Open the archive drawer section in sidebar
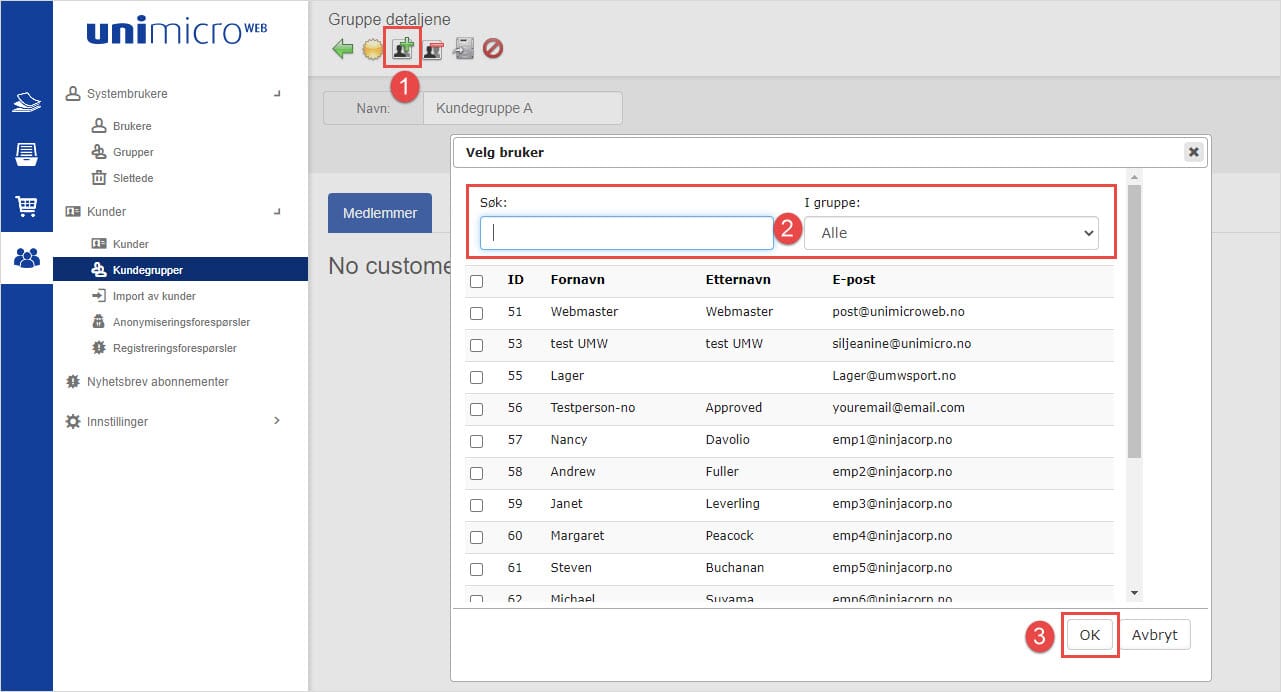Viewport: 1281px width, 692px height. click(x=26, y=154)
